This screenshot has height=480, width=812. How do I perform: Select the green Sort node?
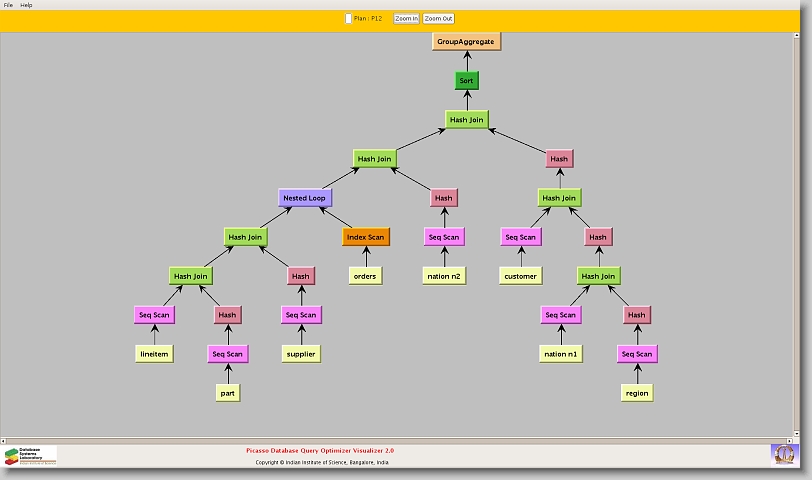point(466,80)
